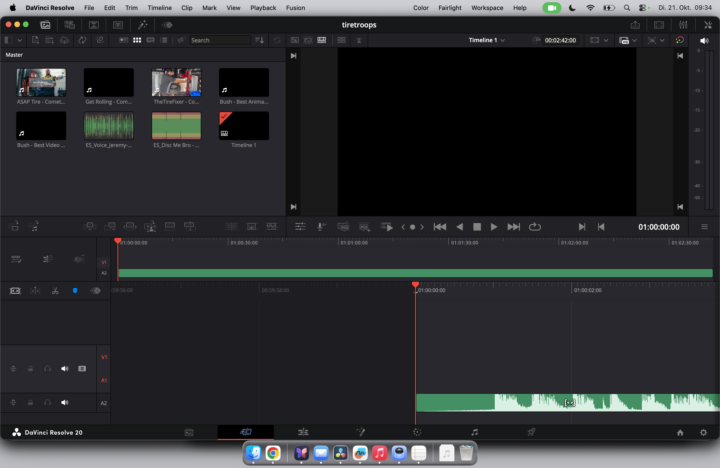Open Project Settings gear icon

pos(703,433)
